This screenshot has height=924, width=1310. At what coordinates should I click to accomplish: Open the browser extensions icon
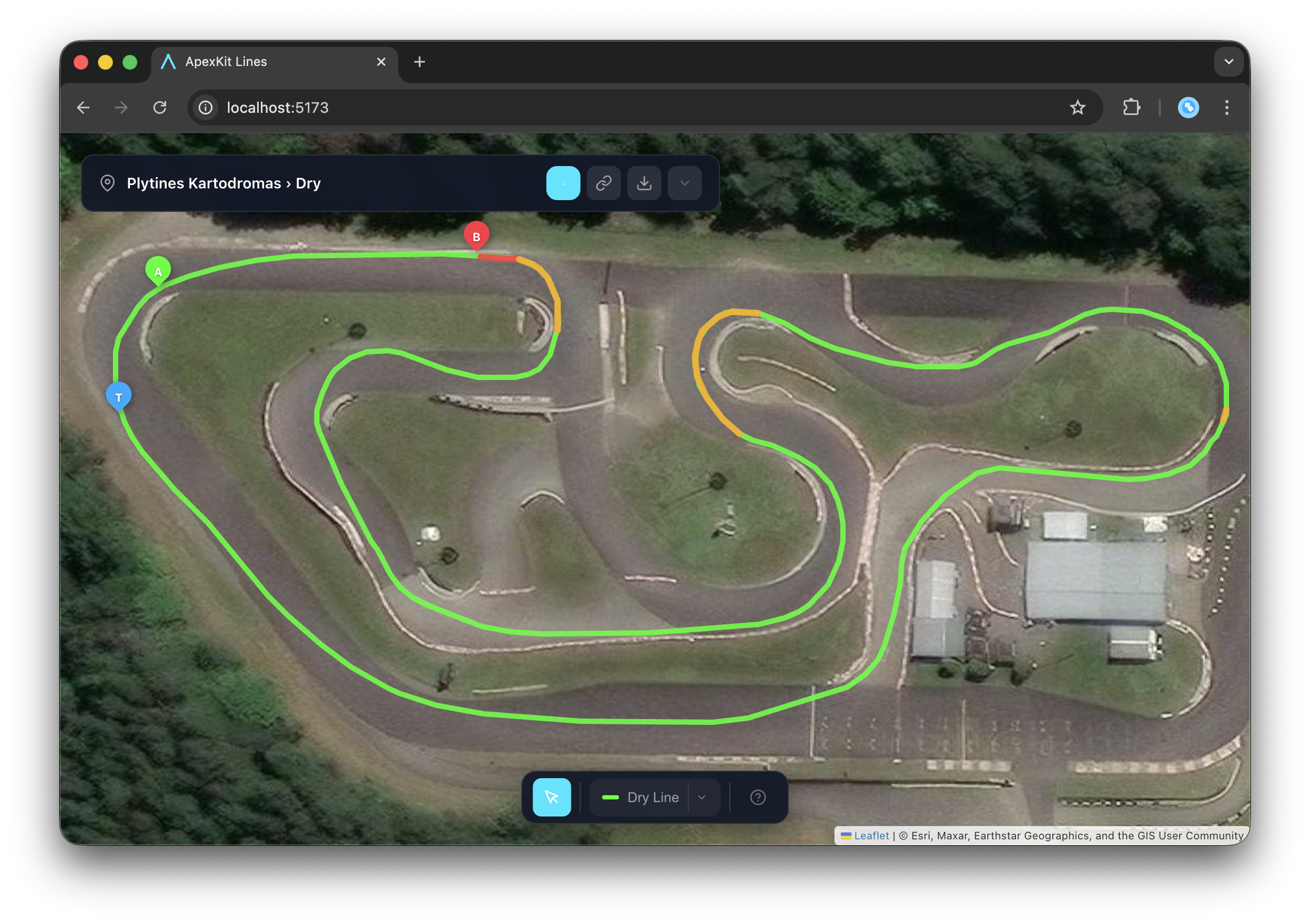pyautogui.click(x=1132, y=107)
